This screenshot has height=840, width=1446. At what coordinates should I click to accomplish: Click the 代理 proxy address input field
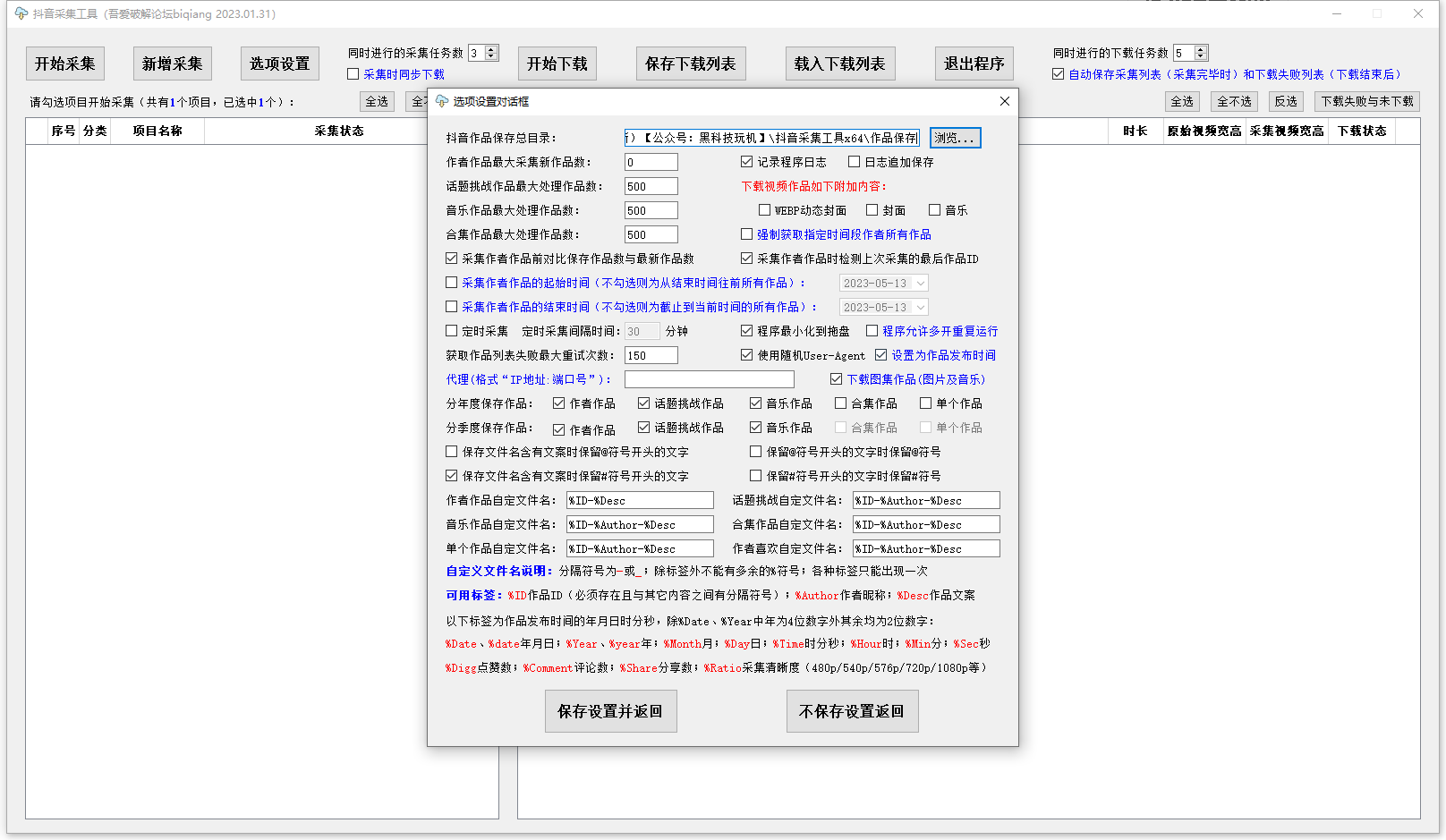coord(709,378)
